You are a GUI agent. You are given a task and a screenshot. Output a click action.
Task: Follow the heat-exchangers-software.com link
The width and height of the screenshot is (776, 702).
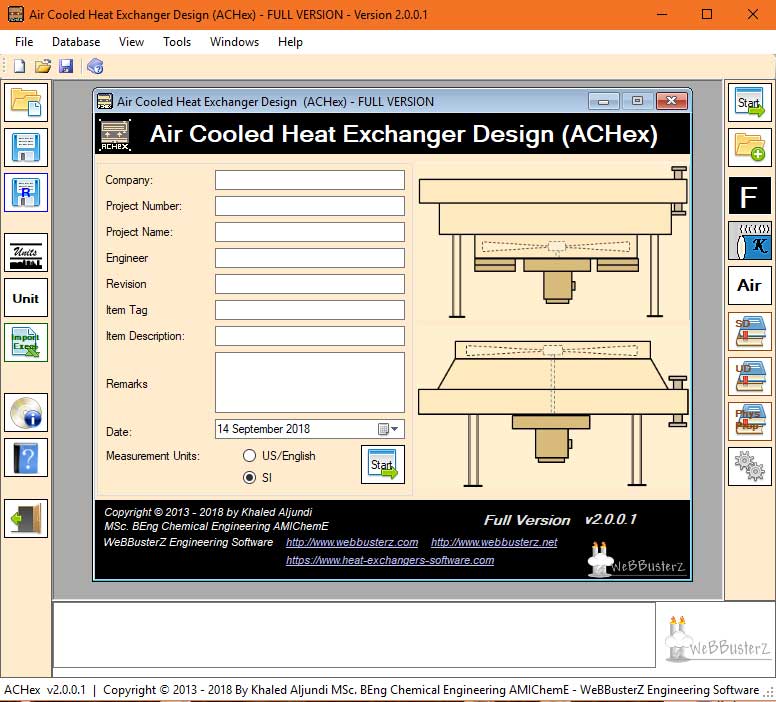click(x=390, y=560)
